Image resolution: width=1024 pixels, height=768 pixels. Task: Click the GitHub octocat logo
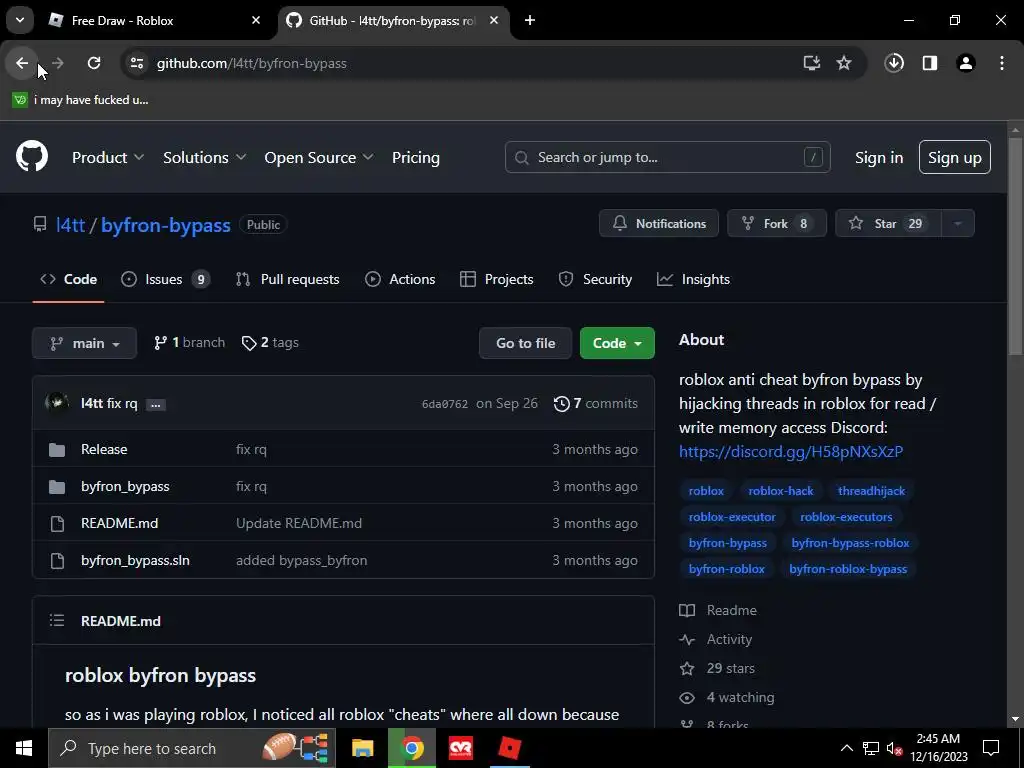[32, 156]
